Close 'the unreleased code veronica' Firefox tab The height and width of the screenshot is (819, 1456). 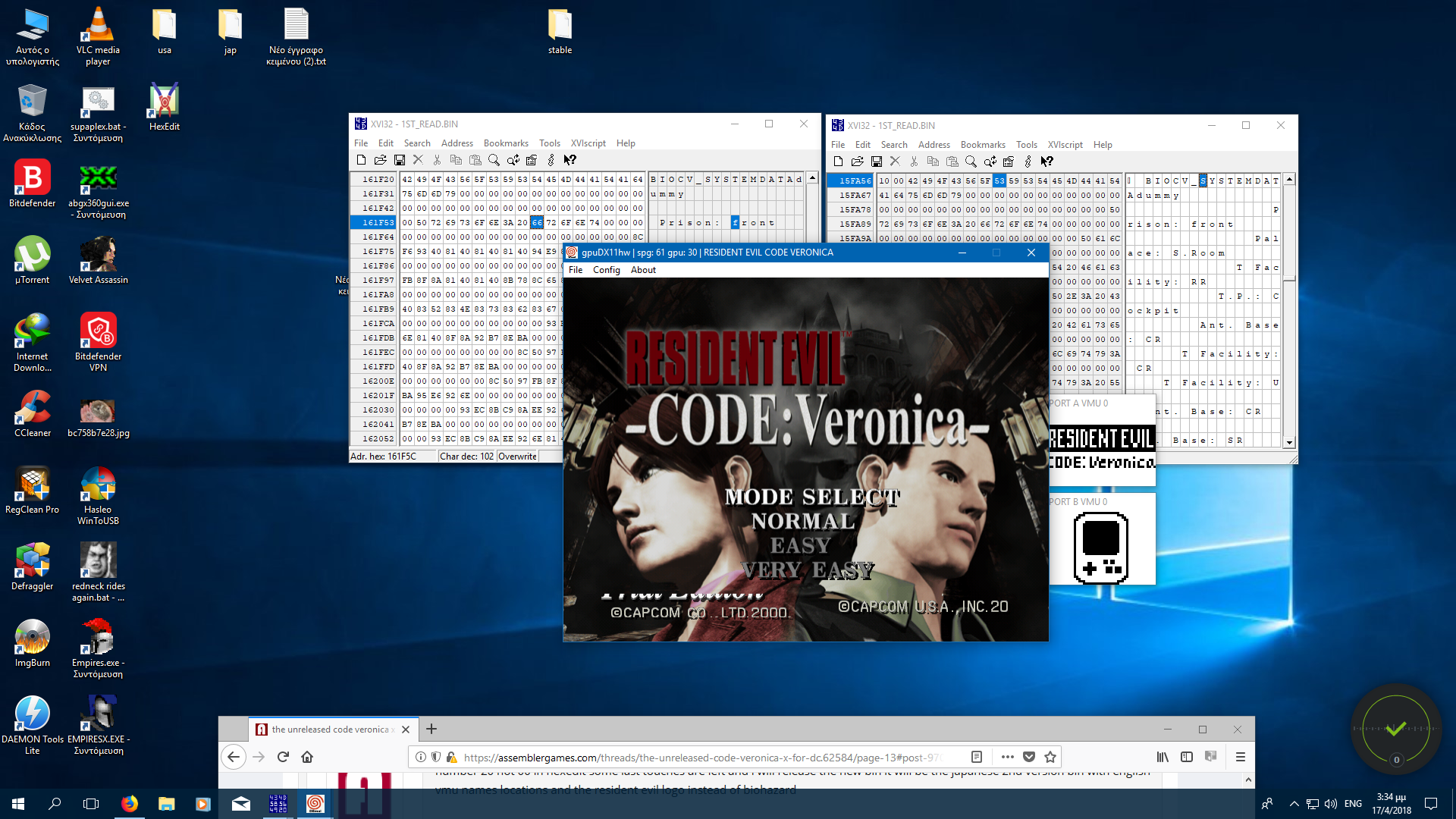(406, 730)
